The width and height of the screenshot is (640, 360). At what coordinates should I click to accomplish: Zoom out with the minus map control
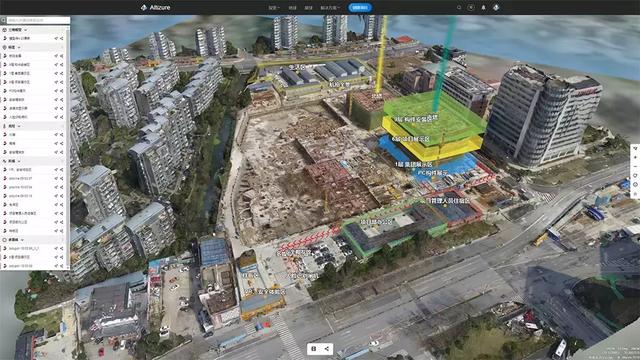click(635, 167)
